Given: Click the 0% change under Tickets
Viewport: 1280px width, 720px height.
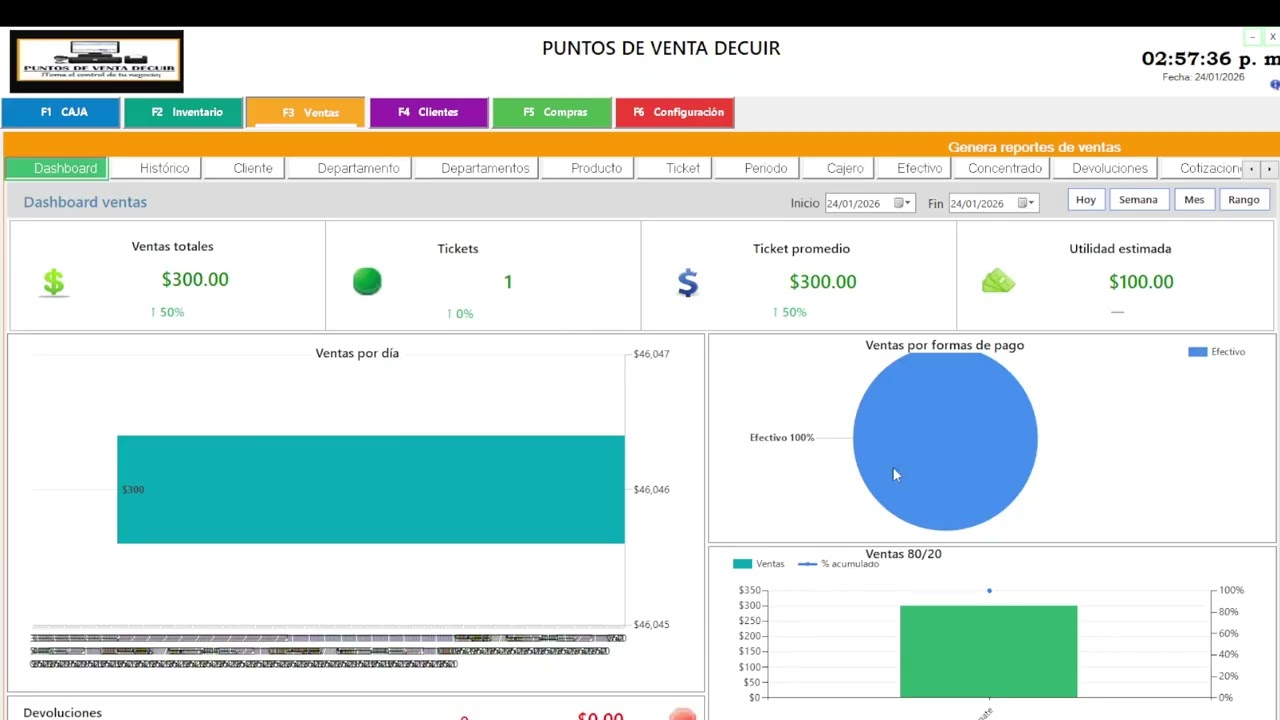Looking at the screenshot, I should point(460,314).
